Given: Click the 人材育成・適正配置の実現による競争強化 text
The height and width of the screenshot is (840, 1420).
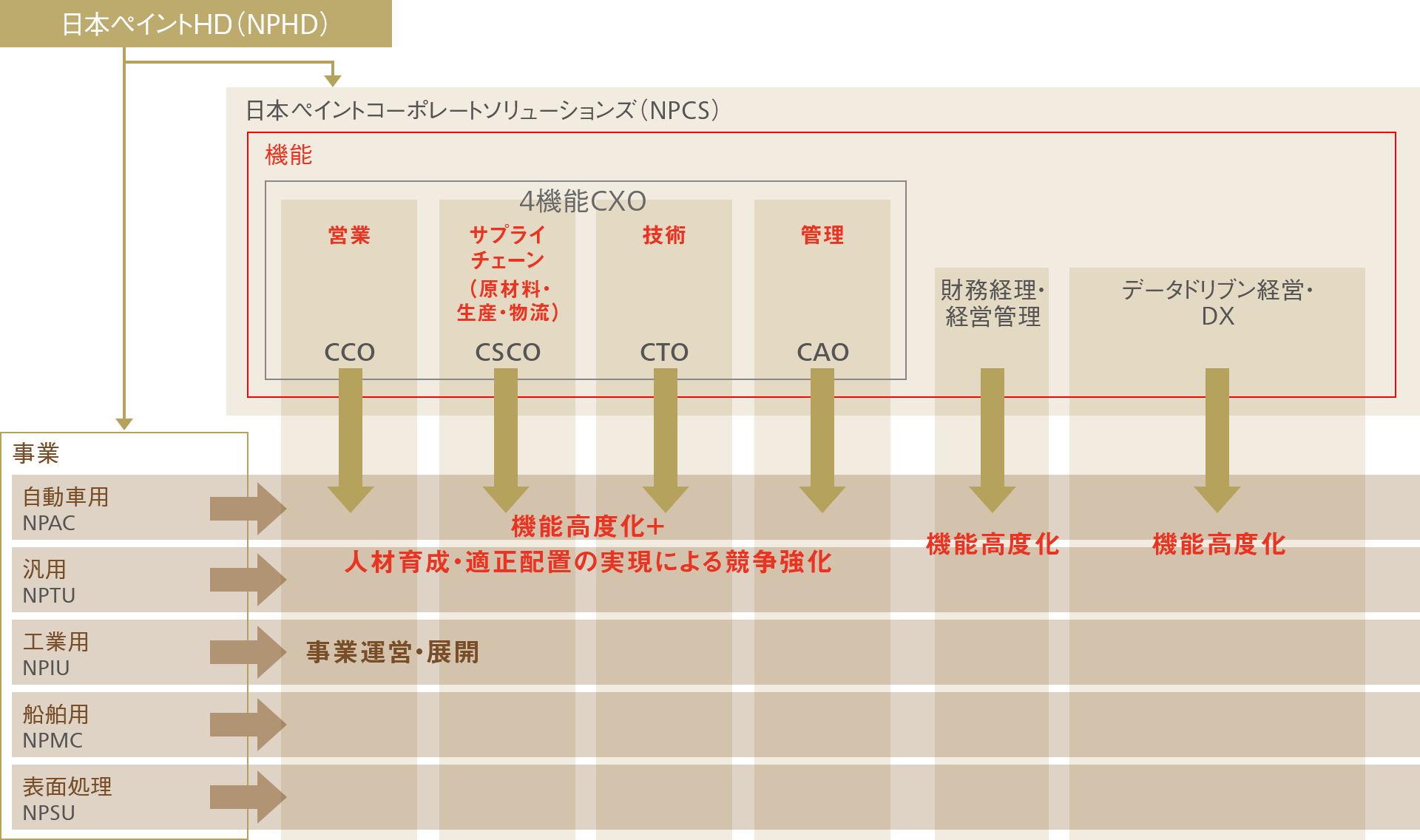Looking at the screenshot, I should (x=588, y=562).
